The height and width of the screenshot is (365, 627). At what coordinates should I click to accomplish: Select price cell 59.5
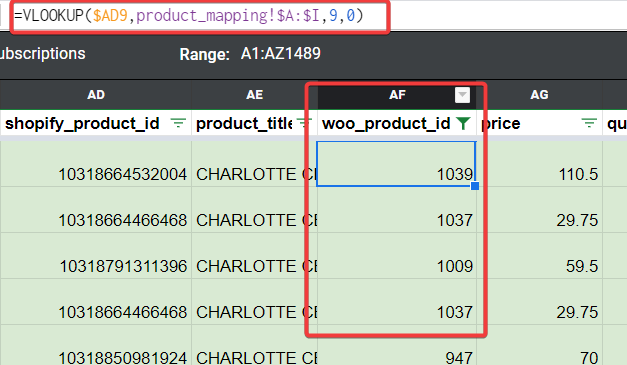(x=539, y=256)
